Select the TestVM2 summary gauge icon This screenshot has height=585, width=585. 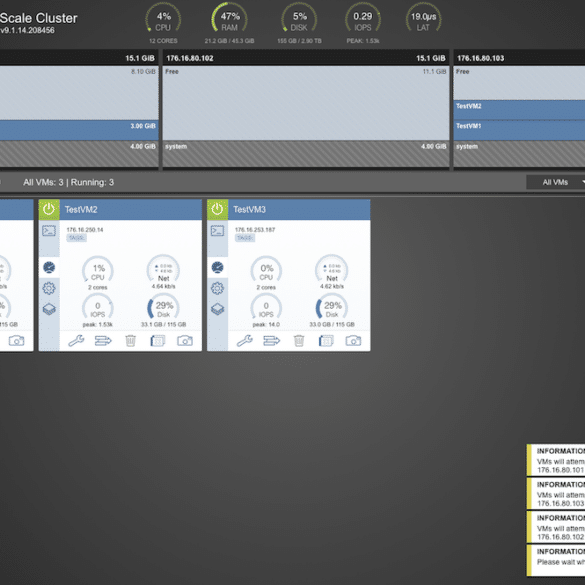(49, 267)
